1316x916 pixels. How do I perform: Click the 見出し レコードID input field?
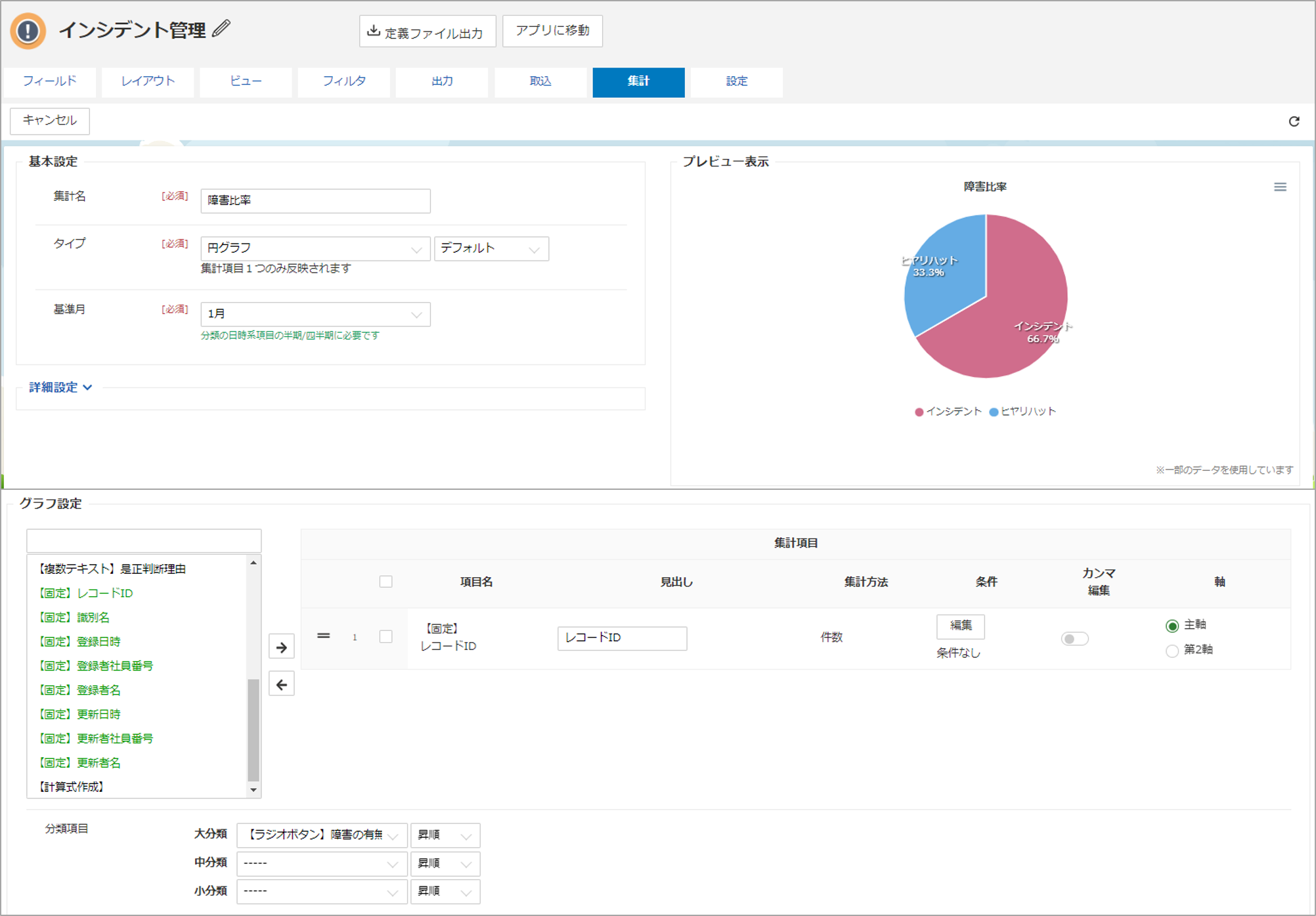pyautogui.click(x=622, y=638)
